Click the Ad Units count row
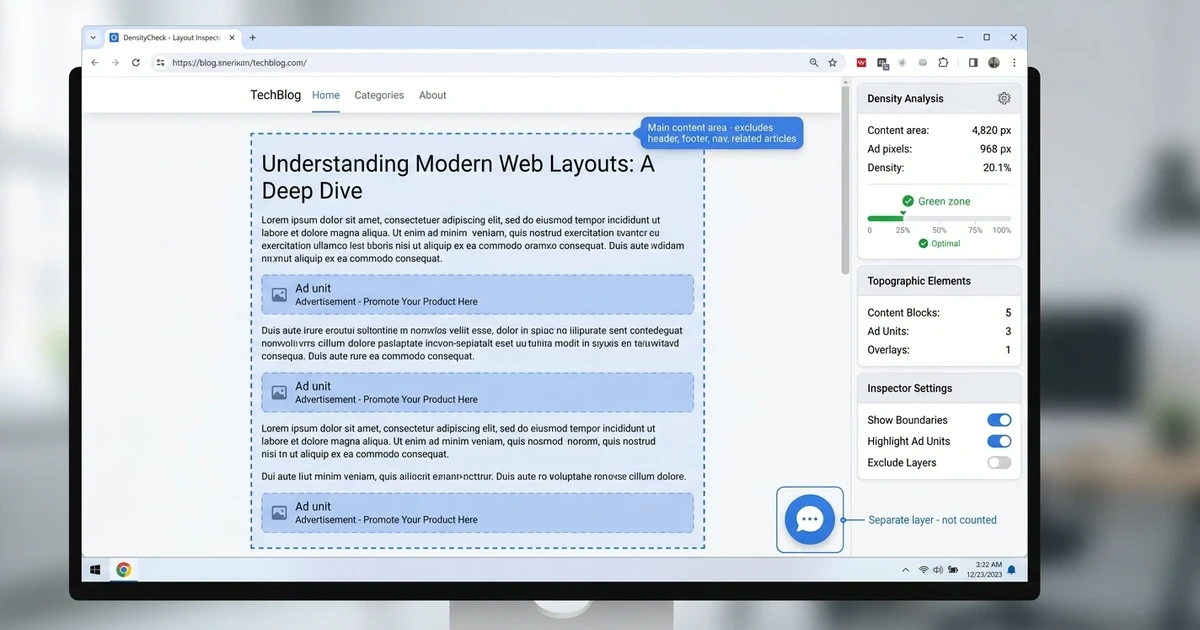Screen dimensions: 1200x630 939,331
